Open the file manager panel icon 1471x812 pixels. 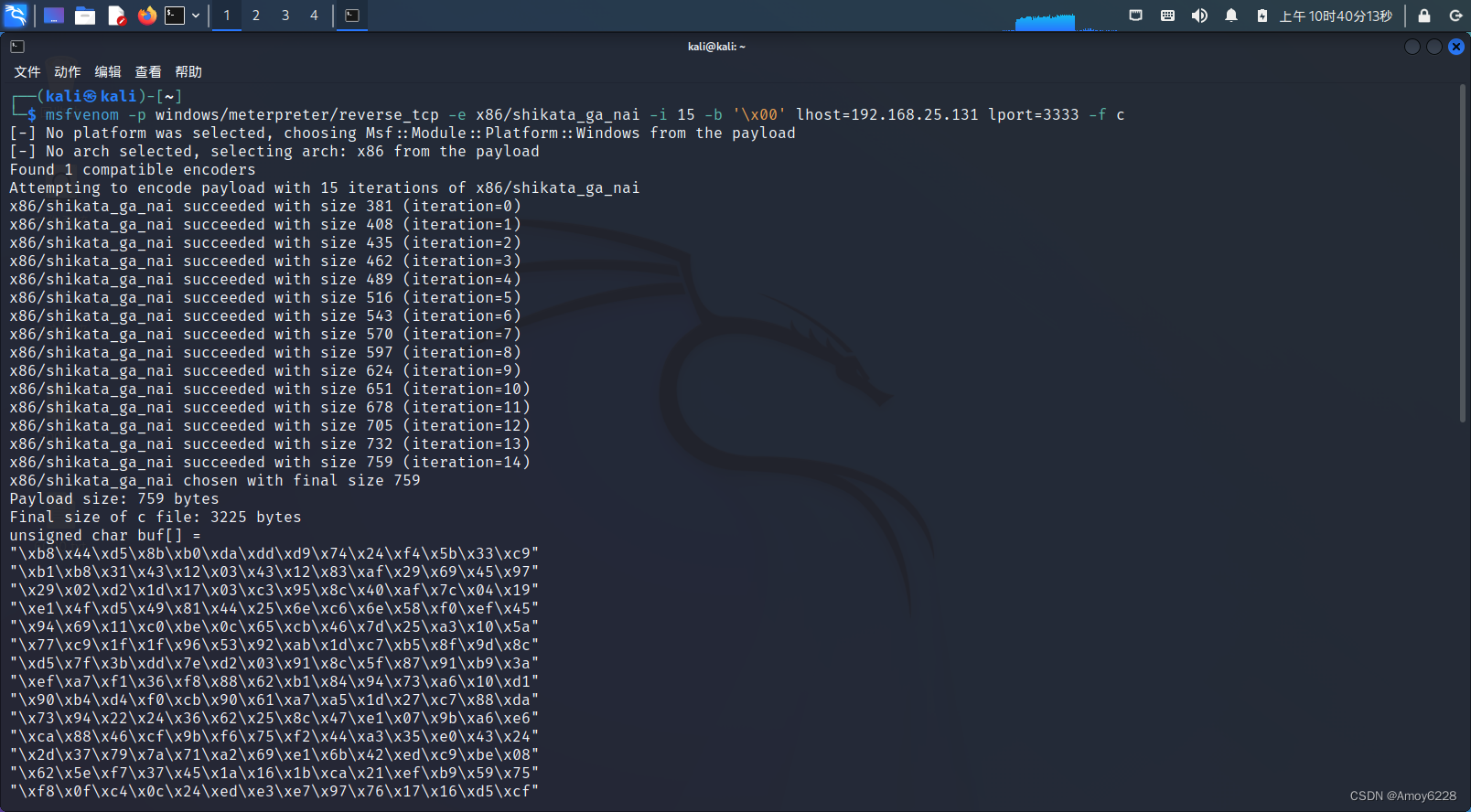(85, 16)
